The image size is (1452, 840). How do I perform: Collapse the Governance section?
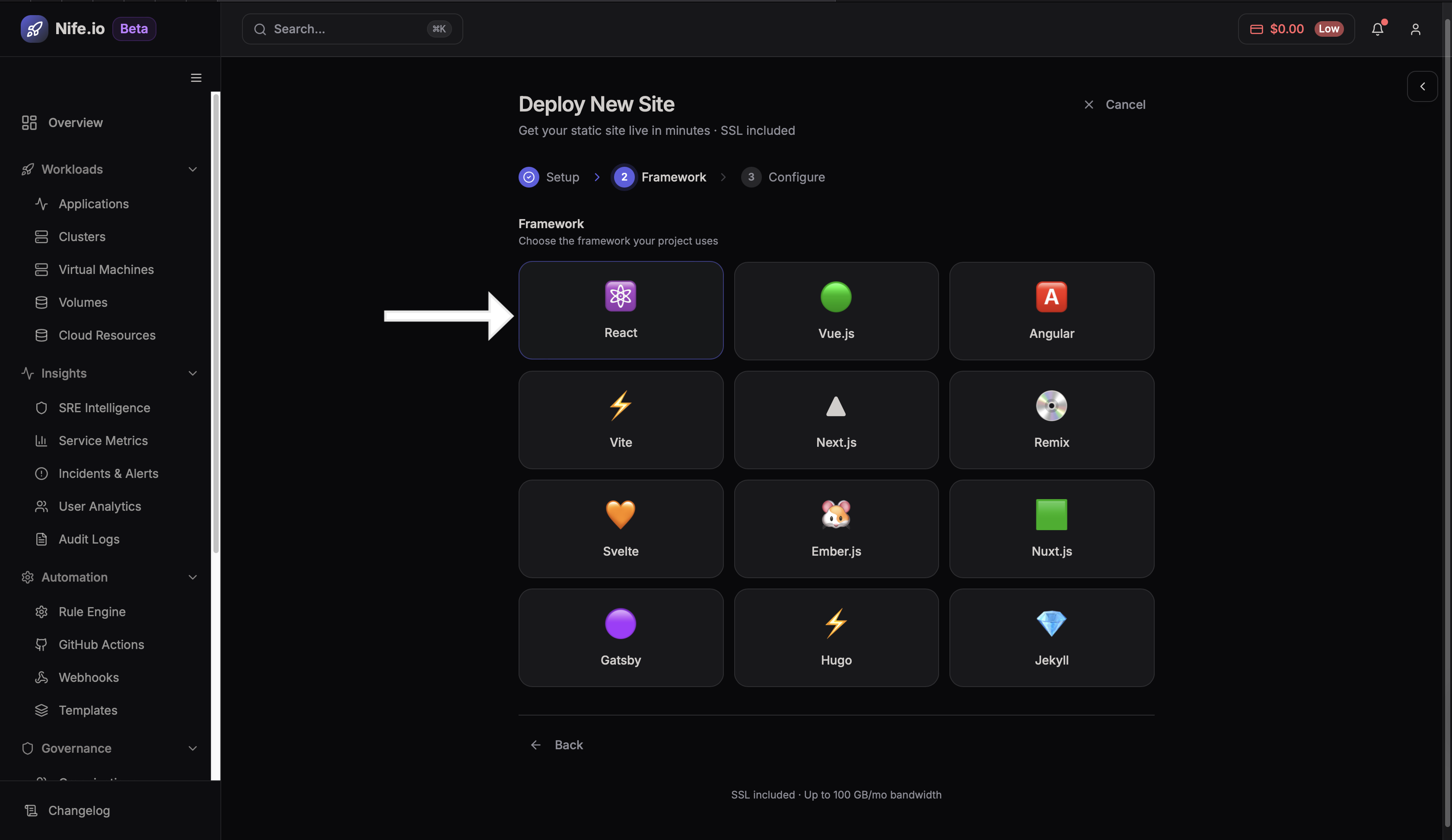tap(192, 748)
